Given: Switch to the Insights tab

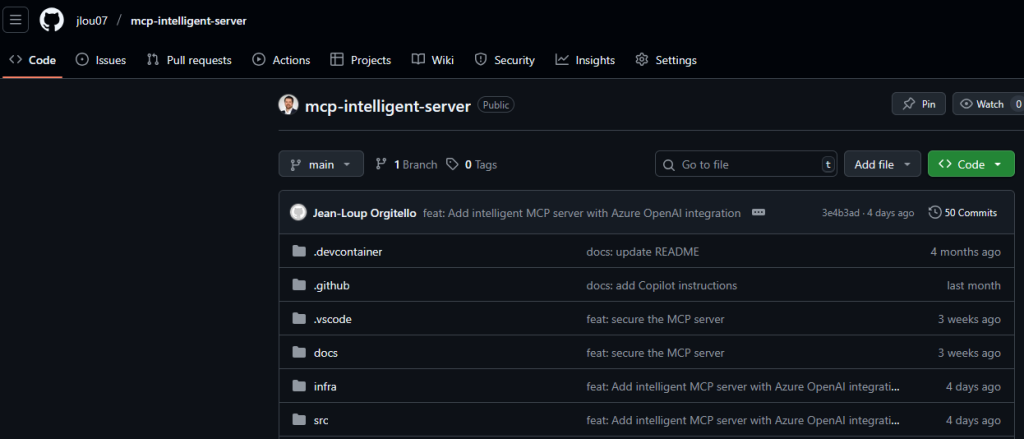Looking at the screenshot, I should (x=585, y=60).
